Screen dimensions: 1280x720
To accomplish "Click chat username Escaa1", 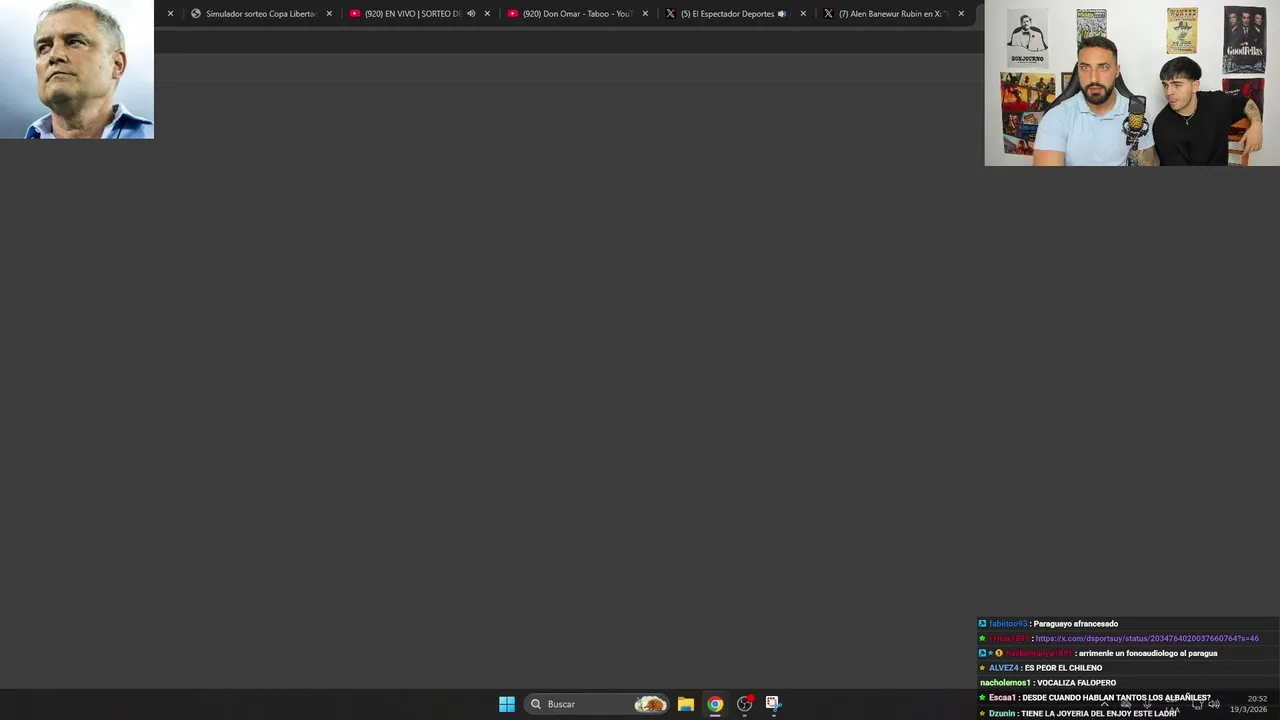I will coord(1002,698).
